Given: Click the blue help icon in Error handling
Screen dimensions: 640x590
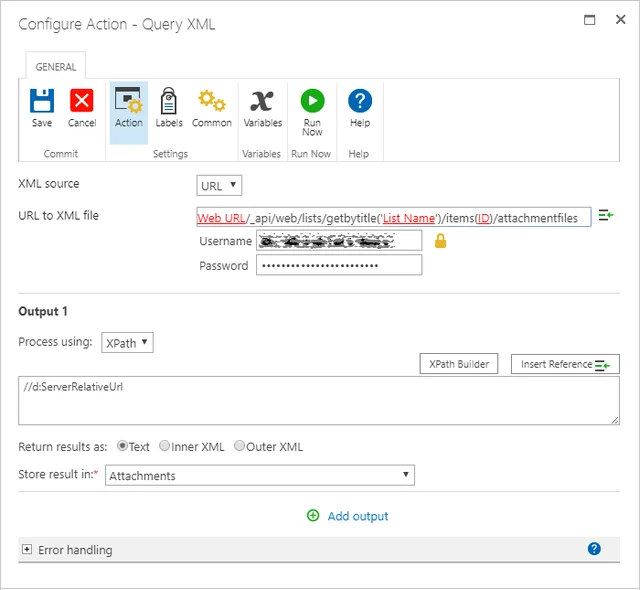Looking at the screenshot, I should [594, 549].
